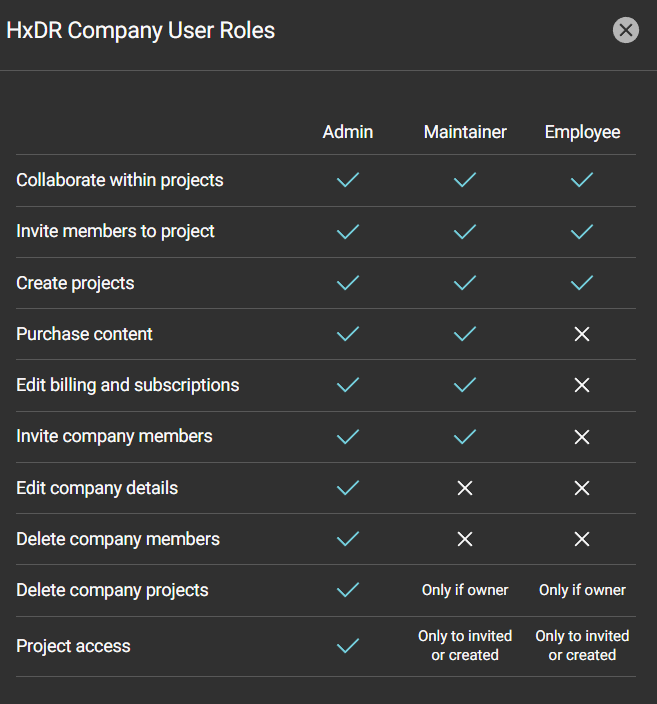This screenshot has height=704, width=657.
Task: Click the Purchase content row label
Action: [85, 334]
